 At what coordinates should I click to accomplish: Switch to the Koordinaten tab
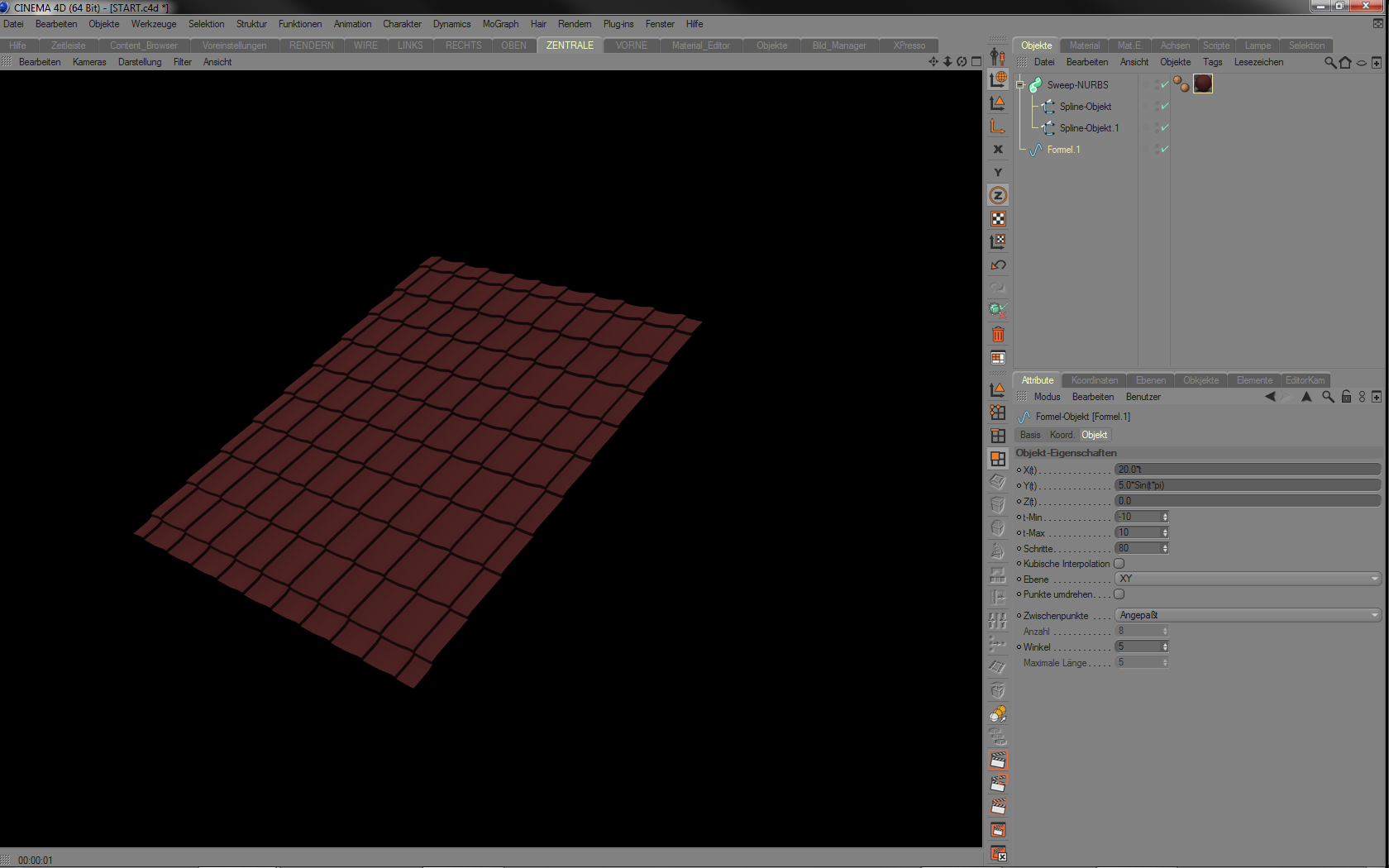1094,380
